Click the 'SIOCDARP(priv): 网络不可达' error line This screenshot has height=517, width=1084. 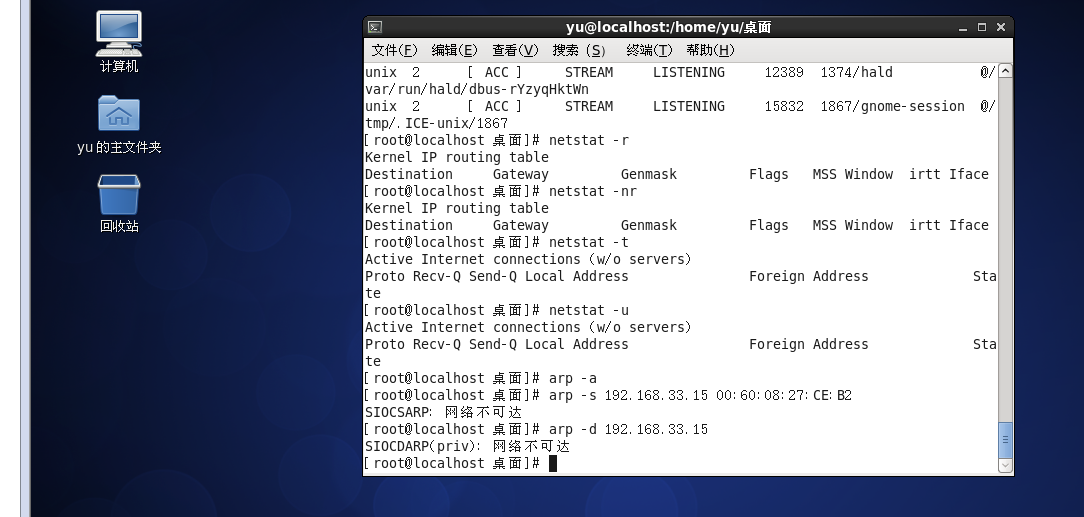[x=467, y=446]
